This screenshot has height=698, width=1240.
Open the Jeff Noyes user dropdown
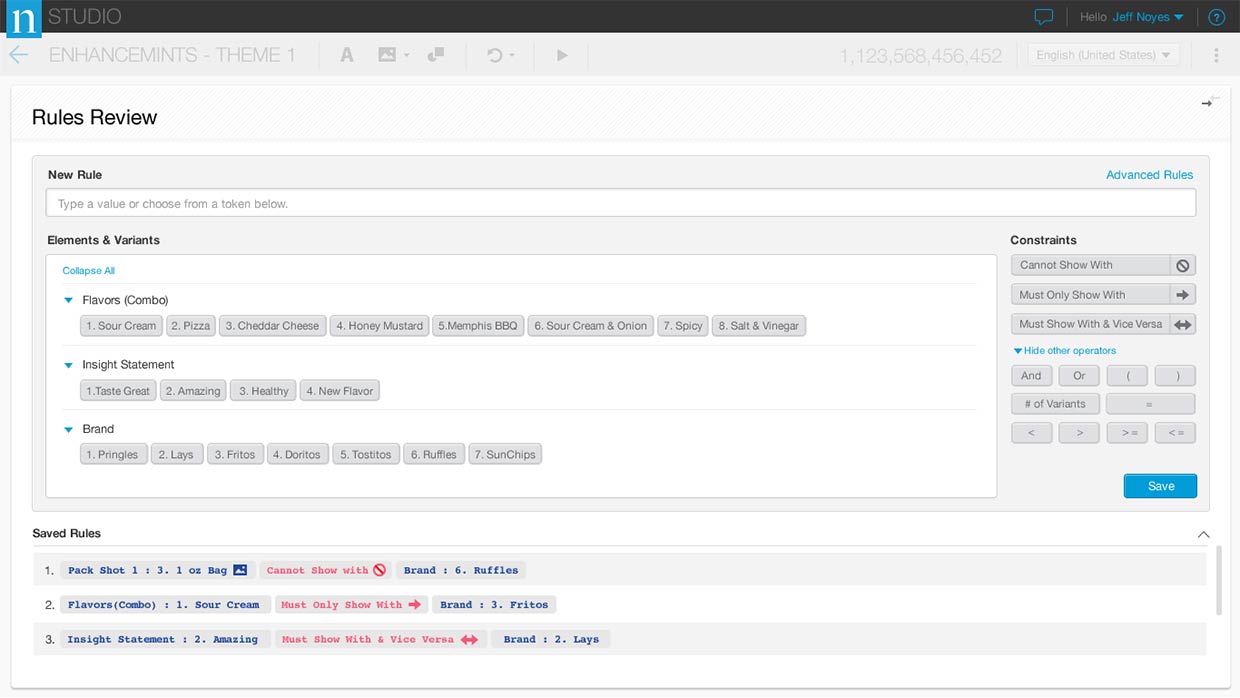point(1148,17)
